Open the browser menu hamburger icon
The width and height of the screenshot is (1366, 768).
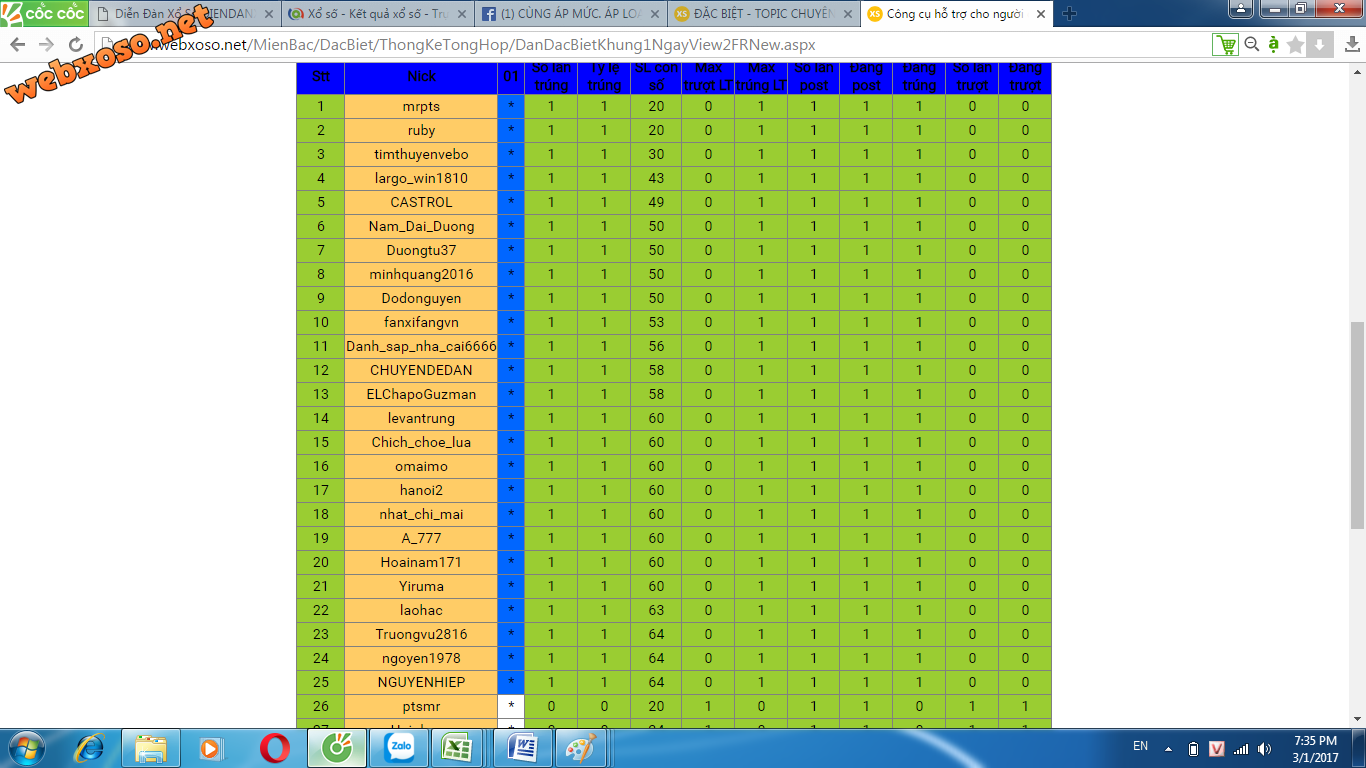(1347, 45)
